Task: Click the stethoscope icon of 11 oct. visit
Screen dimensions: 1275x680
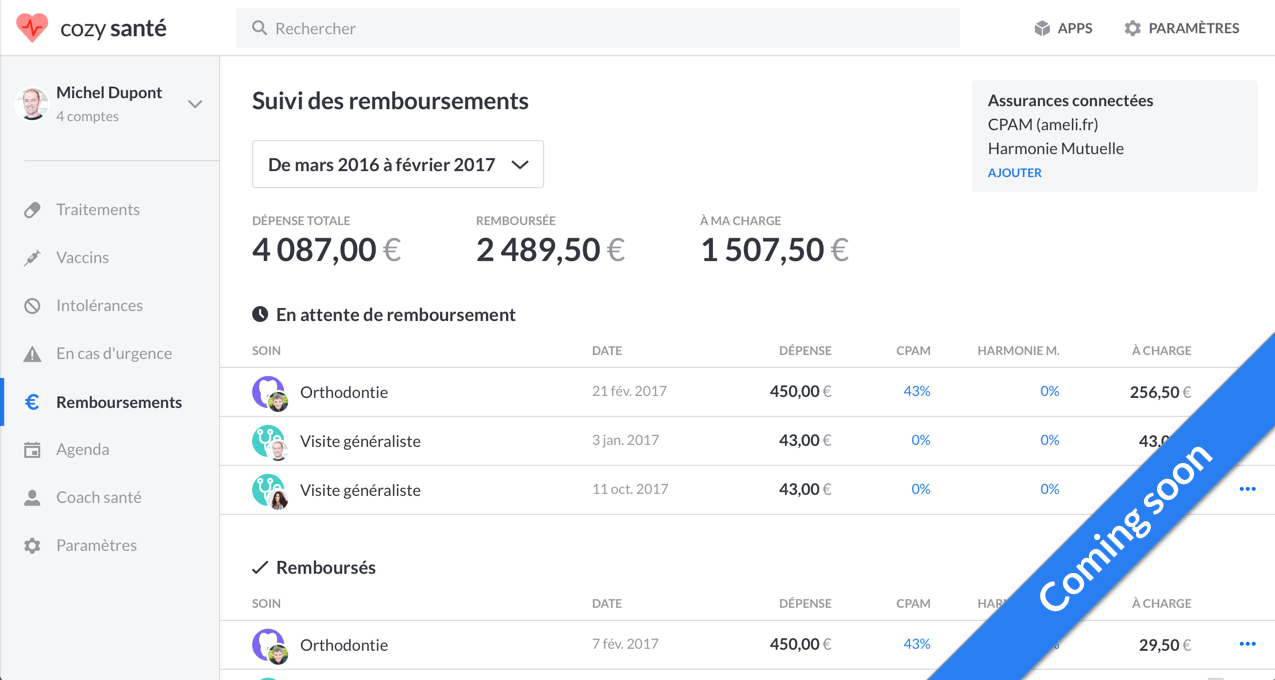Action: (x=268, y=489)
